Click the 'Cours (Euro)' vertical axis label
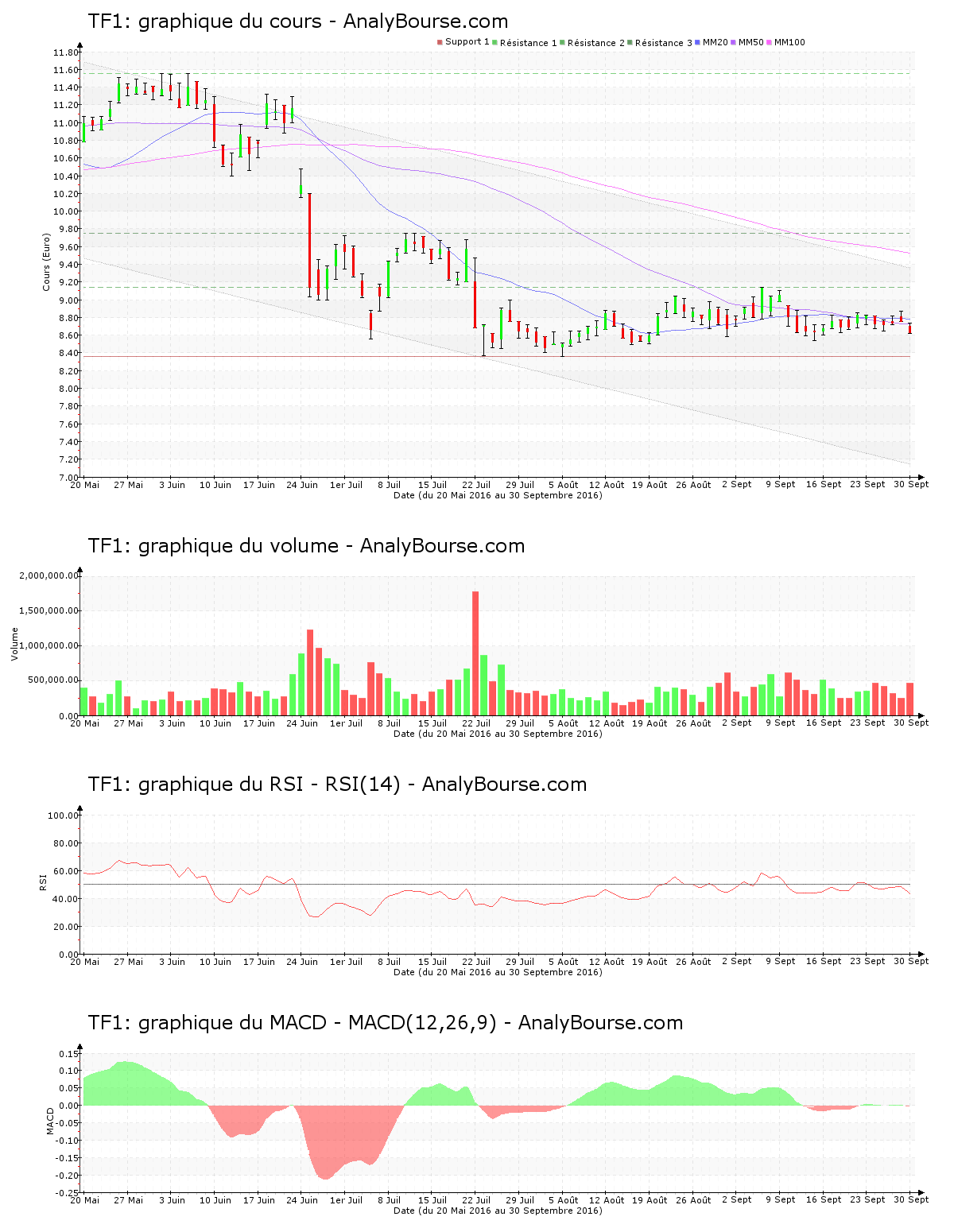The height and width of the screenshot is (1232, 954). click(47, 262)
